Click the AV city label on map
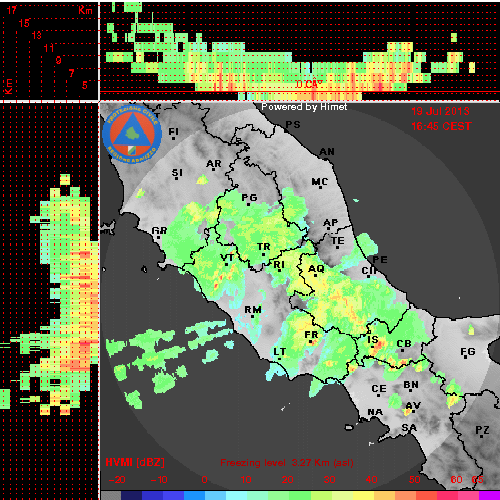This screenshot has height=500, width=500. coord(413,405)
